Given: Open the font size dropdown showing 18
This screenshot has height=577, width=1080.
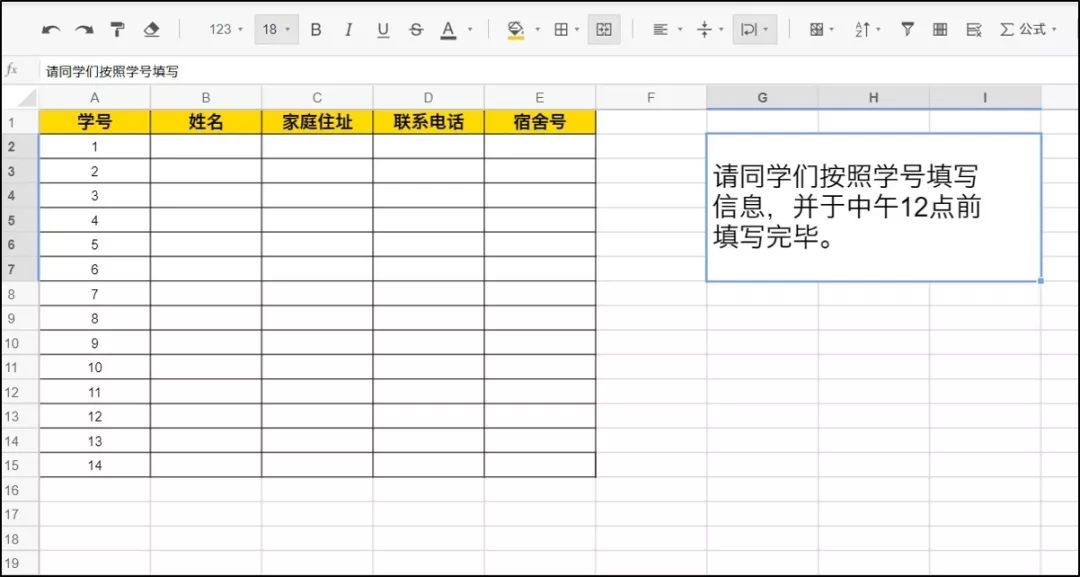Looking at the screenshot, I should 275,29.
